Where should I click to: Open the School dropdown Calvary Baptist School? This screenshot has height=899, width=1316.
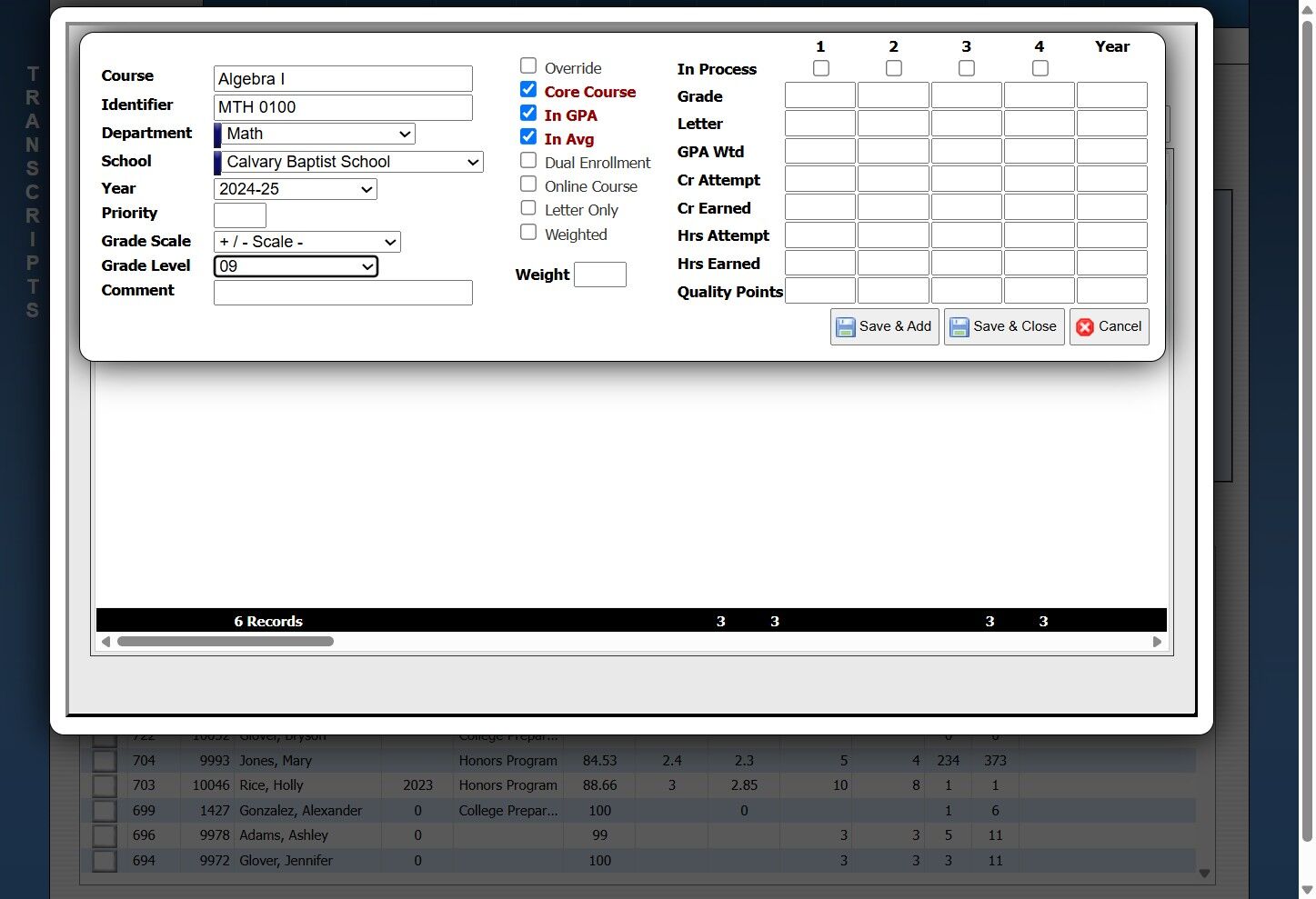(352, 162)
